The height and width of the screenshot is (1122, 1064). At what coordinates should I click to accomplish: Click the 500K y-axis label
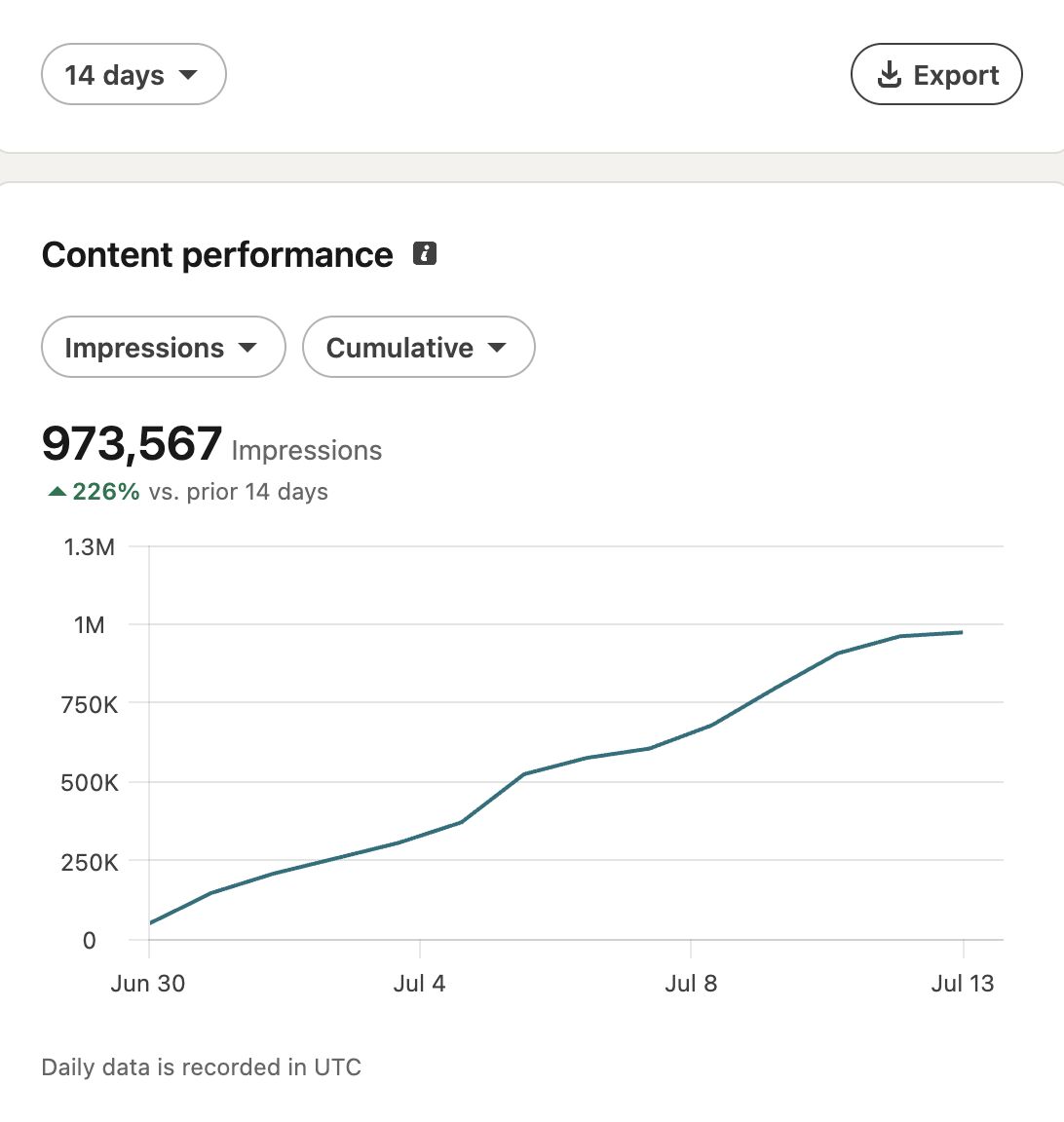(x=90, y=783)
